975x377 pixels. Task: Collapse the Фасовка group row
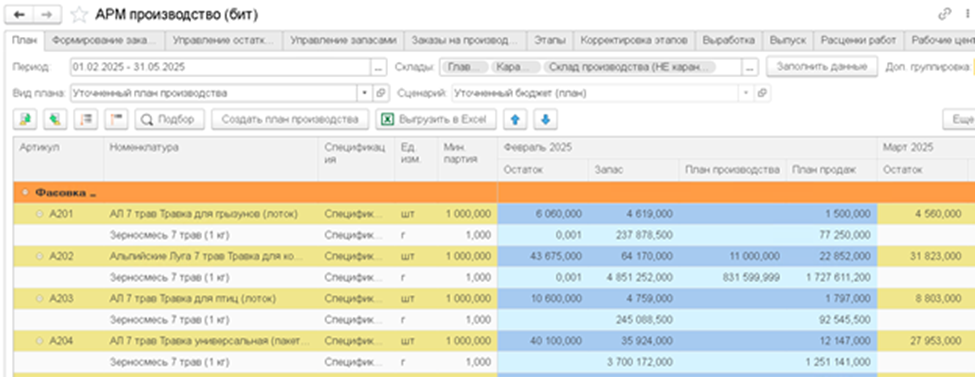pyautogui.click(x=25, y=193)
